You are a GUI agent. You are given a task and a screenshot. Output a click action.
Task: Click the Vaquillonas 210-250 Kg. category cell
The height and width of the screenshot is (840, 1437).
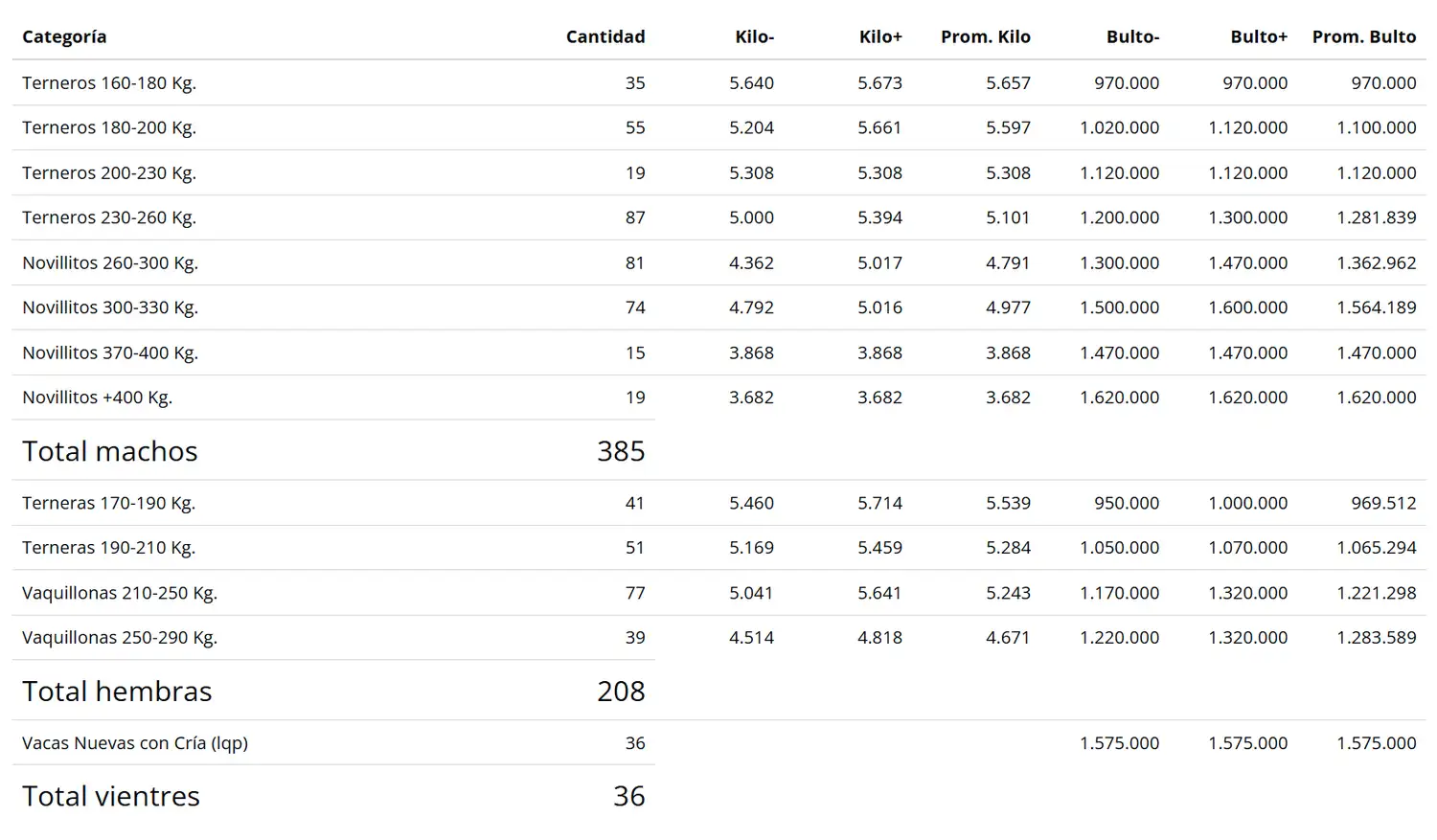[120, 593]
